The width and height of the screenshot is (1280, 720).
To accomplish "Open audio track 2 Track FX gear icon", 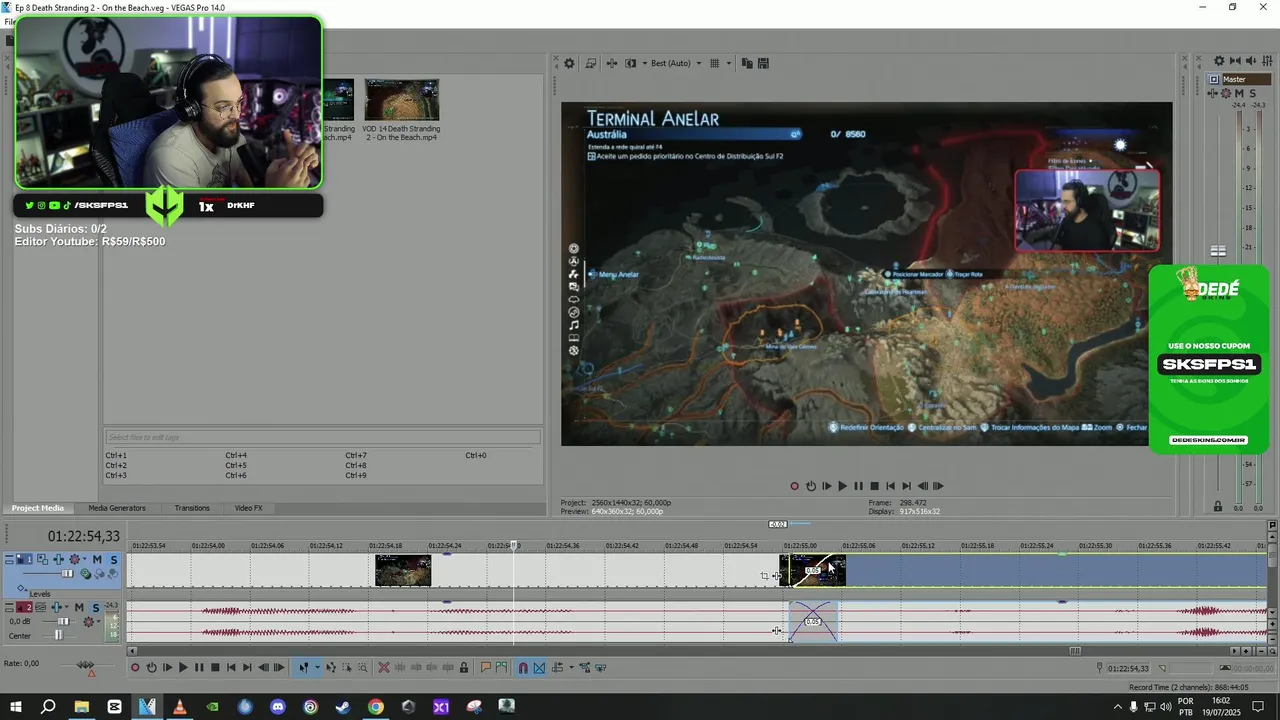I will [89, 622].
